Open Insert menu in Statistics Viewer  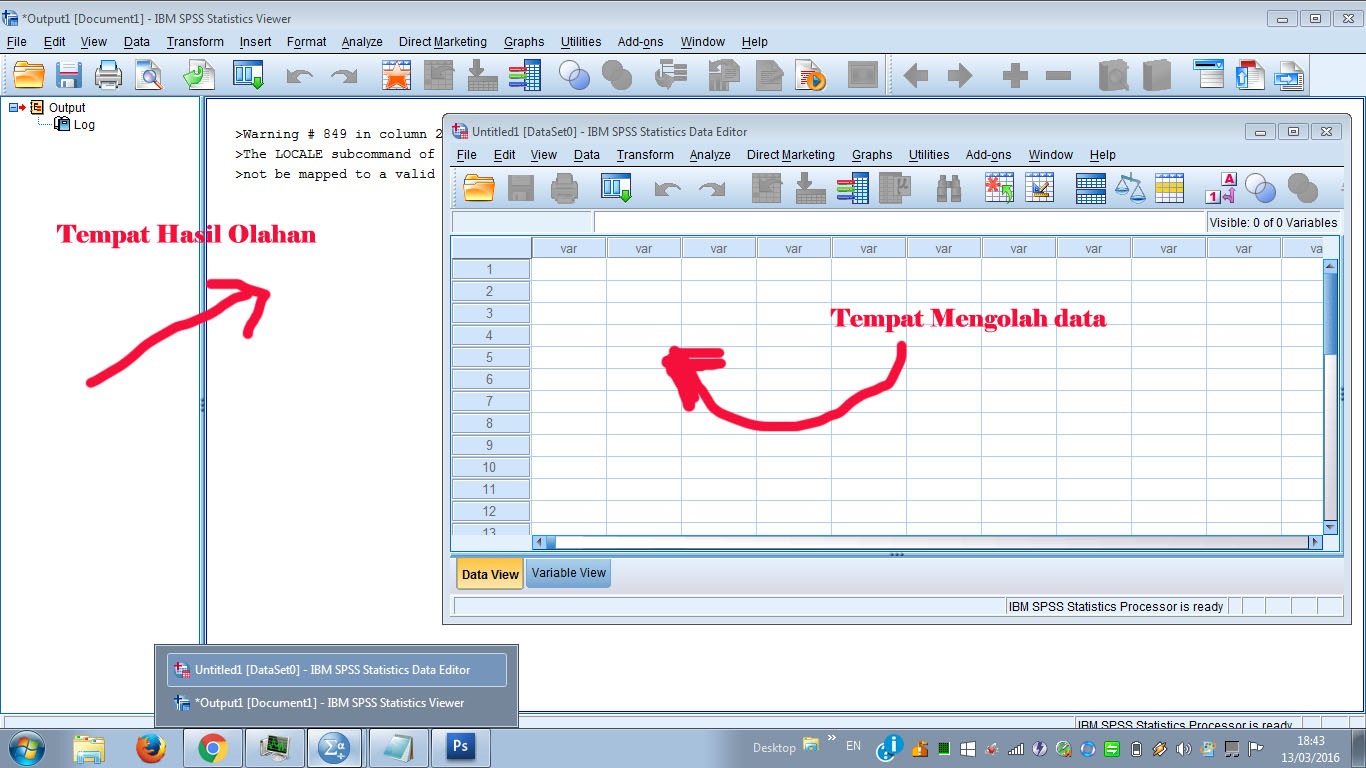point(255,42)
